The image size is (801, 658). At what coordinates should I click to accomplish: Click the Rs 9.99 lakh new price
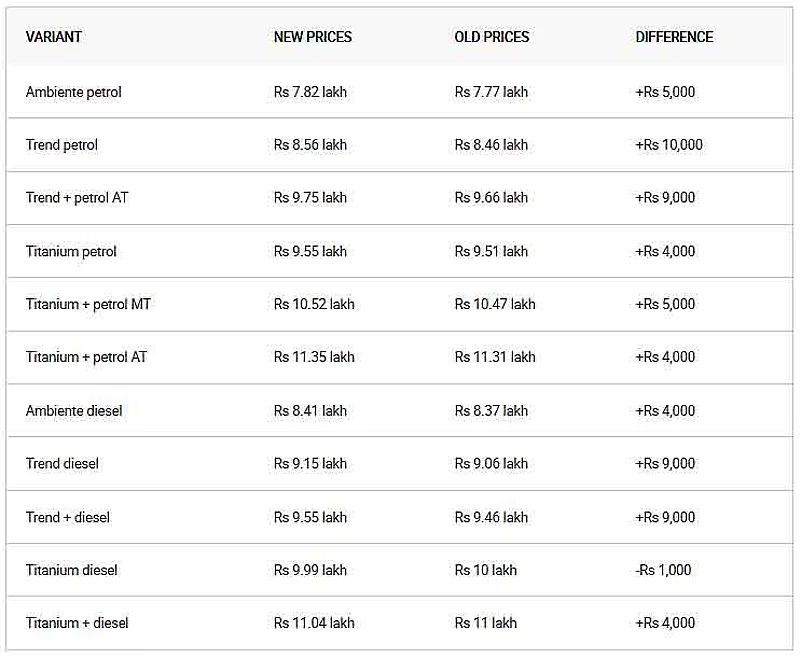click(x=310, y=570)
